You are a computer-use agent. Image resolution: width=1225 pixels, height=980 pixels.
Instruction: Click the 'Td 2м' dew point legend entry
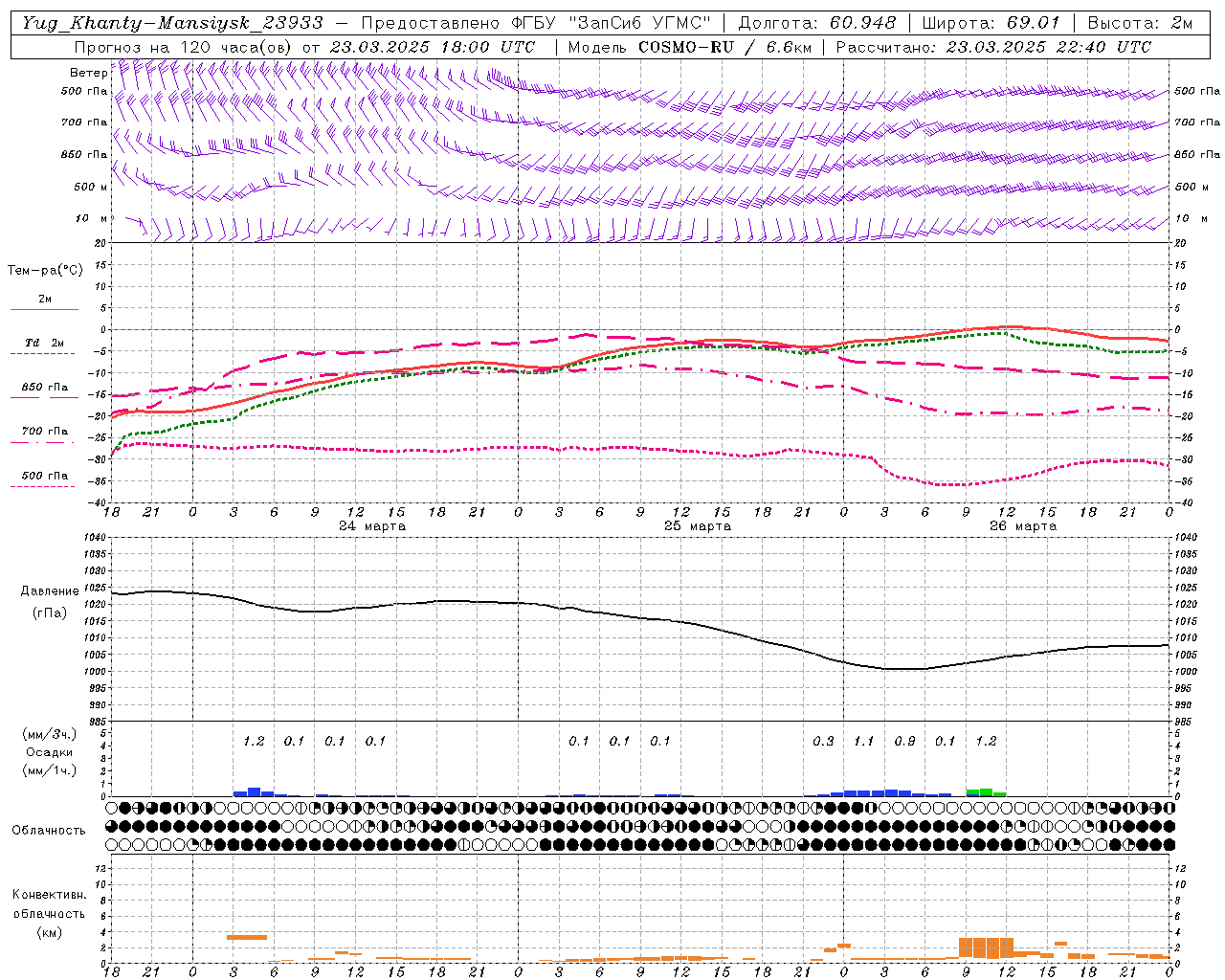pyautogui.click(x=44, y=343)
